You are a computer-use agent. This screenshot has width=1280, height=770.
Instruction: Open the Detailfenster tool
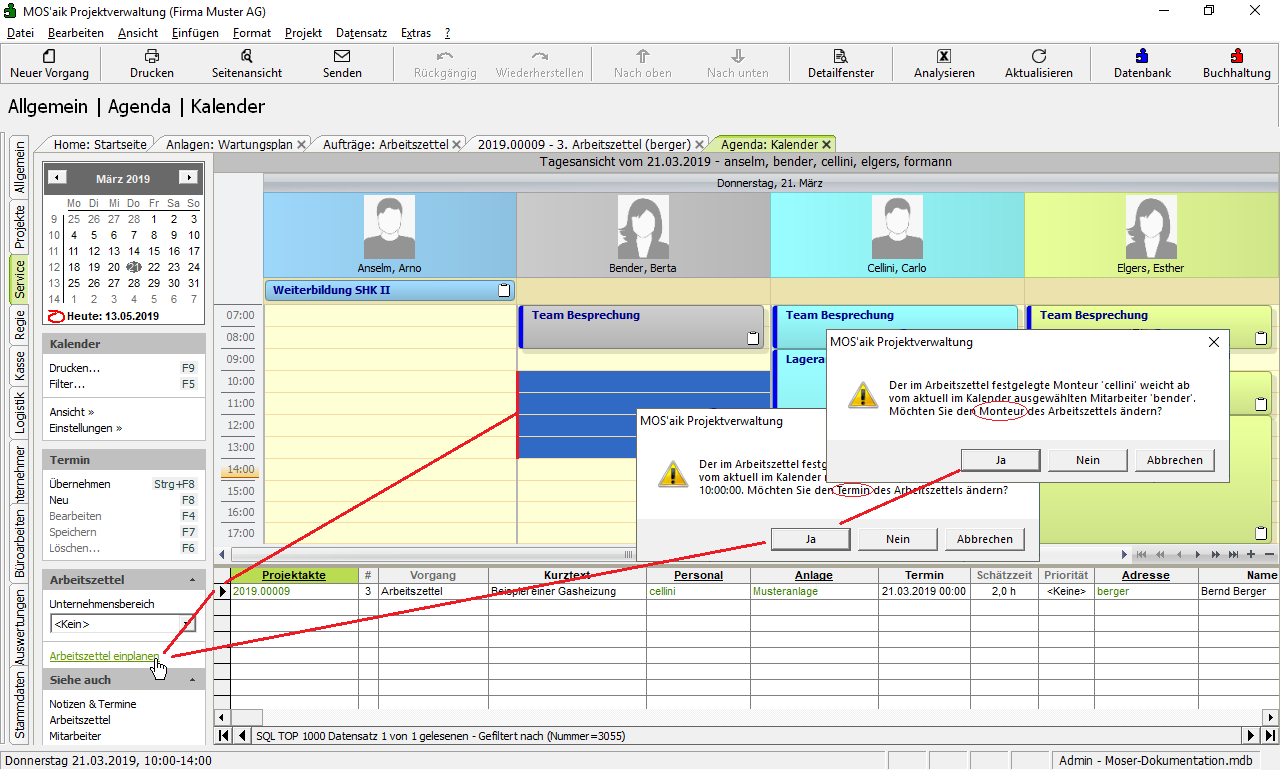841,57
